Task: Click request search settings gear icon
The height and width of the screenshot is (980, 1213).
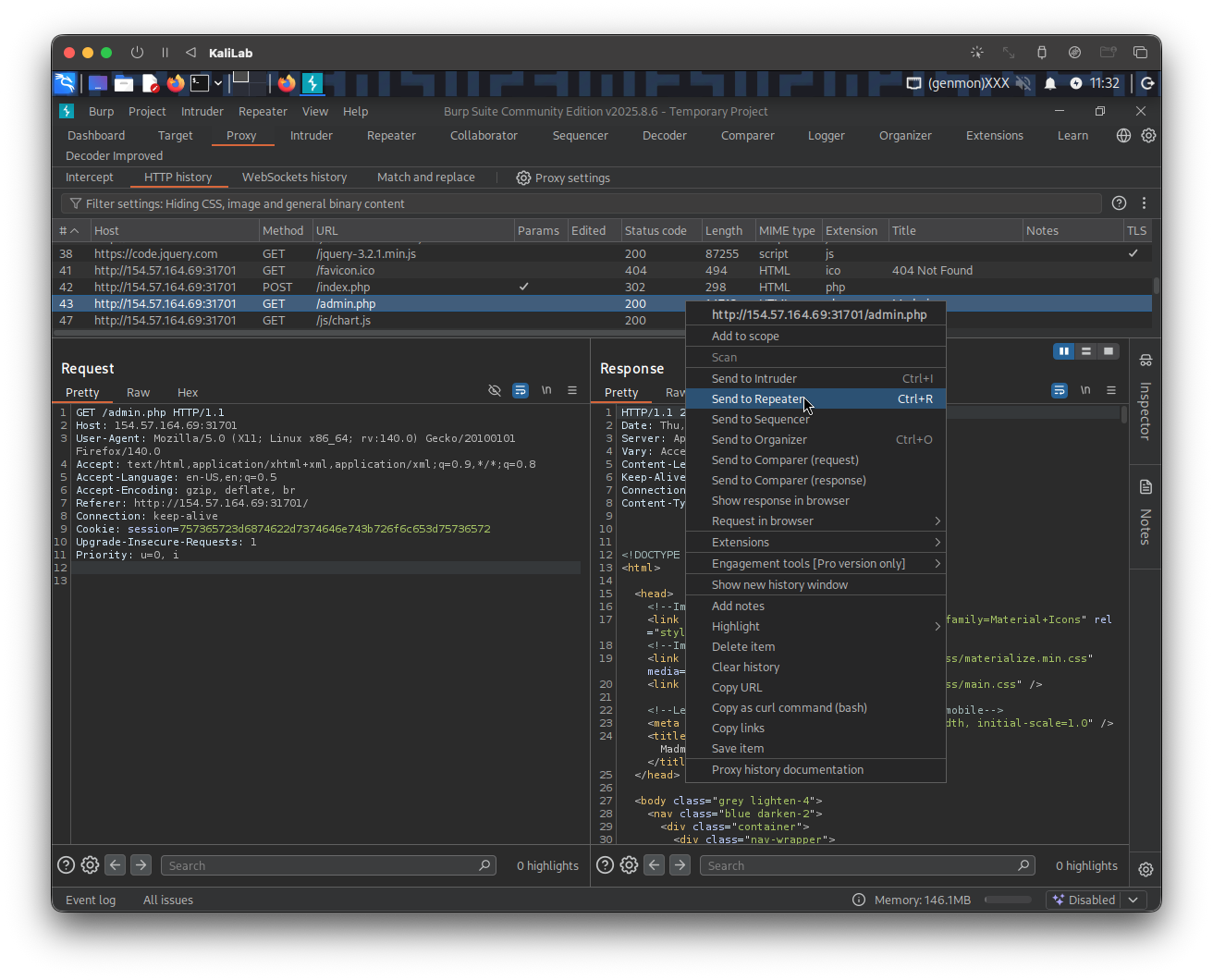Action: 90,865
